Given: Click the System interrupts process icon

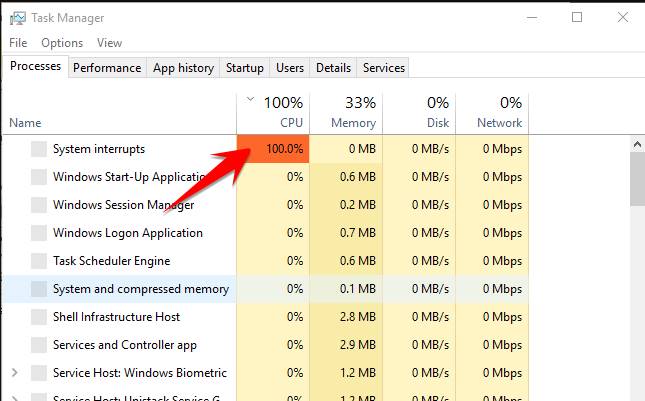Looking at the screenshot, I should coord(39,149).
